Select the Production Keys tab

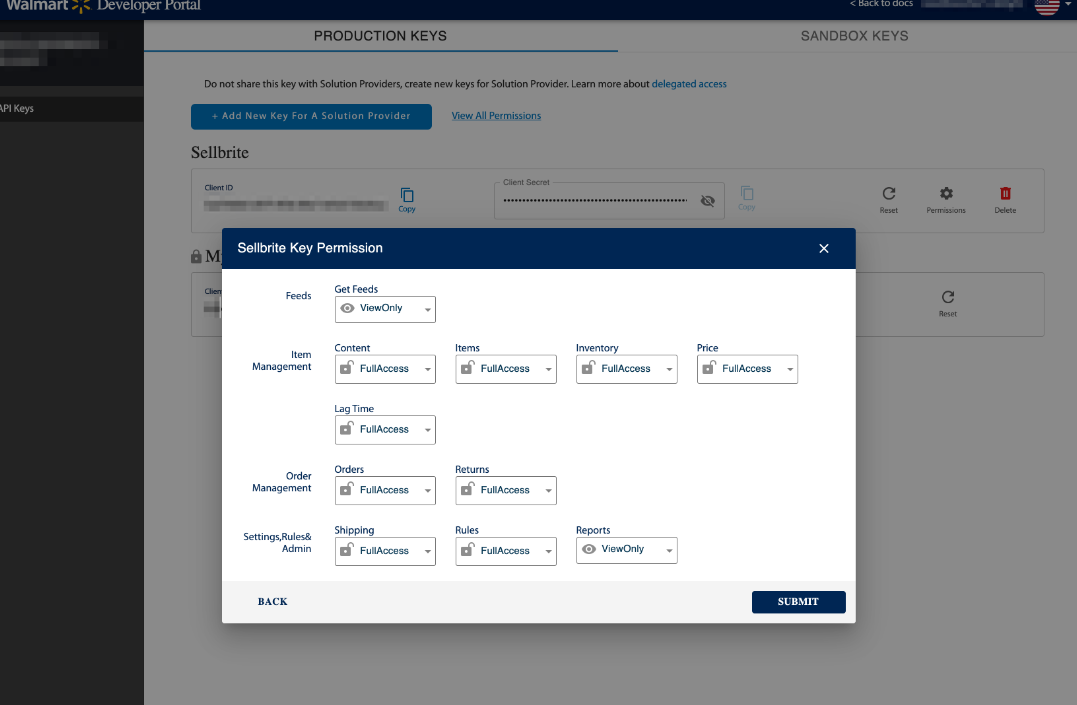pos(381,36)
